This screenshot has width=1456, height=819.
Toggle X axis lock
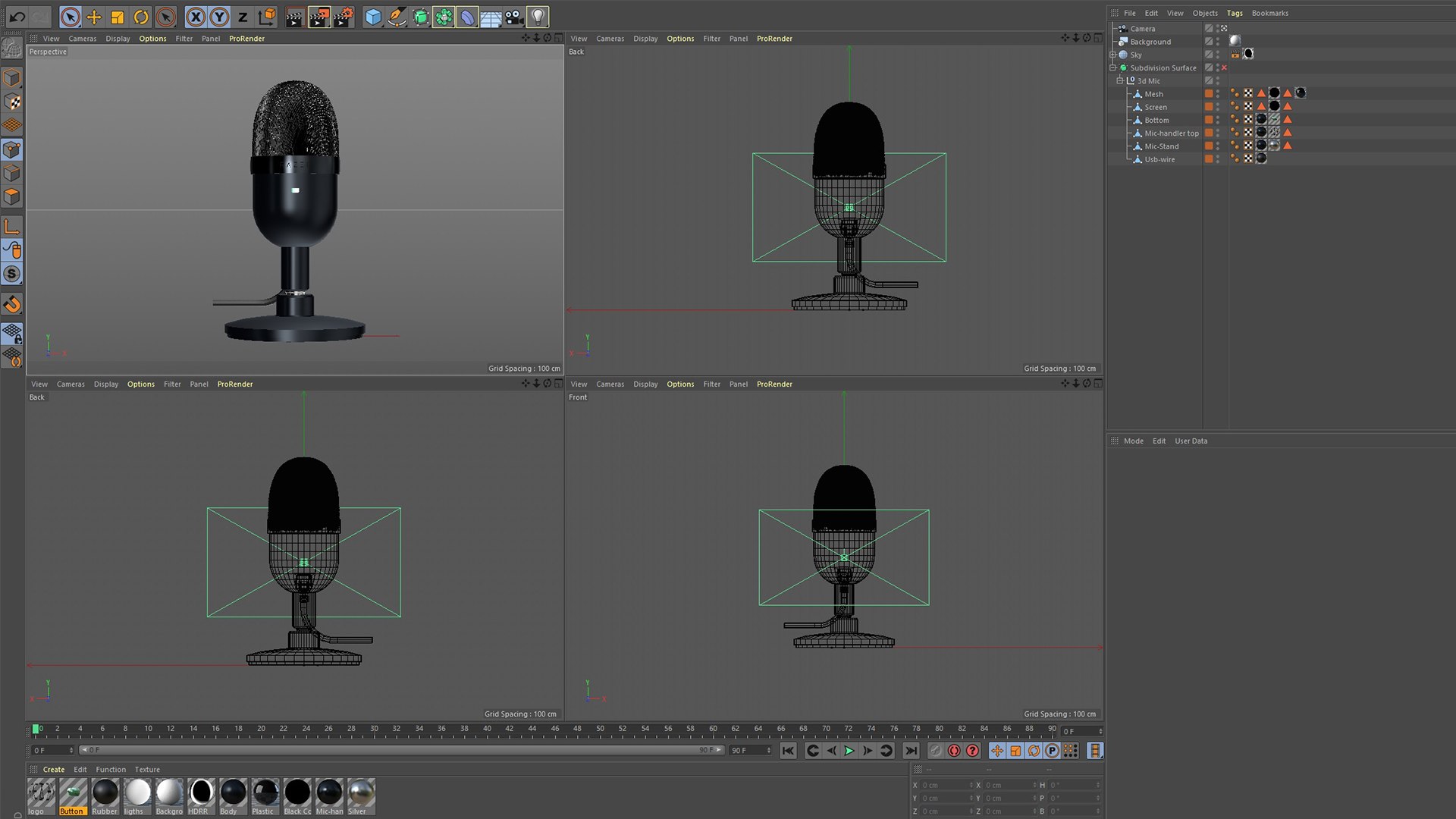(196, 16)
